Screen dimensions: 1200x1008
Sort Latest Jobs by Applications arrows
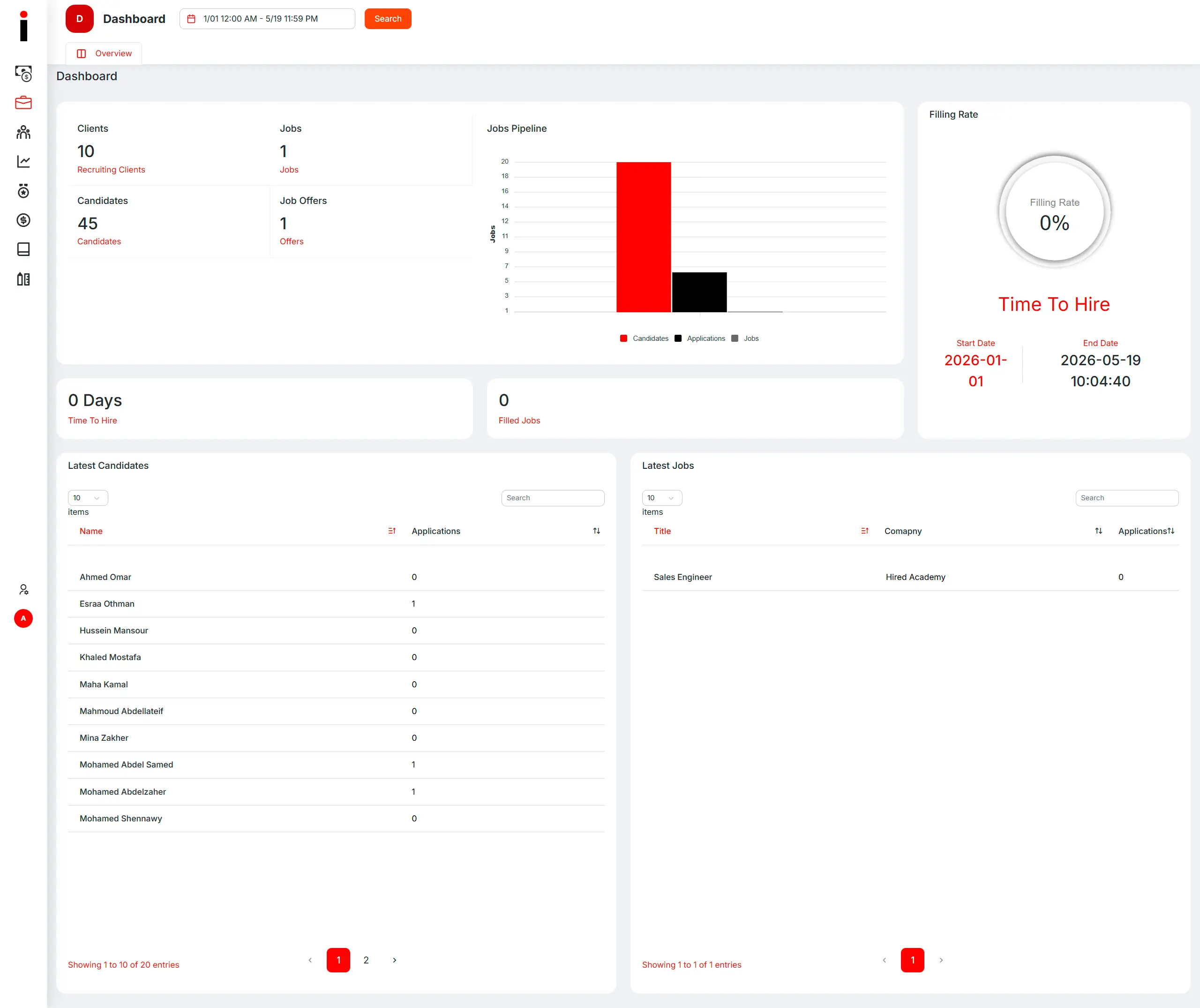[1171, 531]
